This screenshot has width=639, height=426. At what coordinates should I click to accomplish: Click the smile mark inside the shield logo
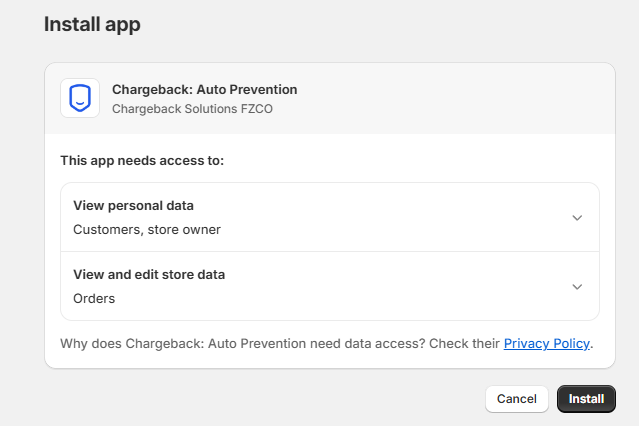tap(80, 103)
